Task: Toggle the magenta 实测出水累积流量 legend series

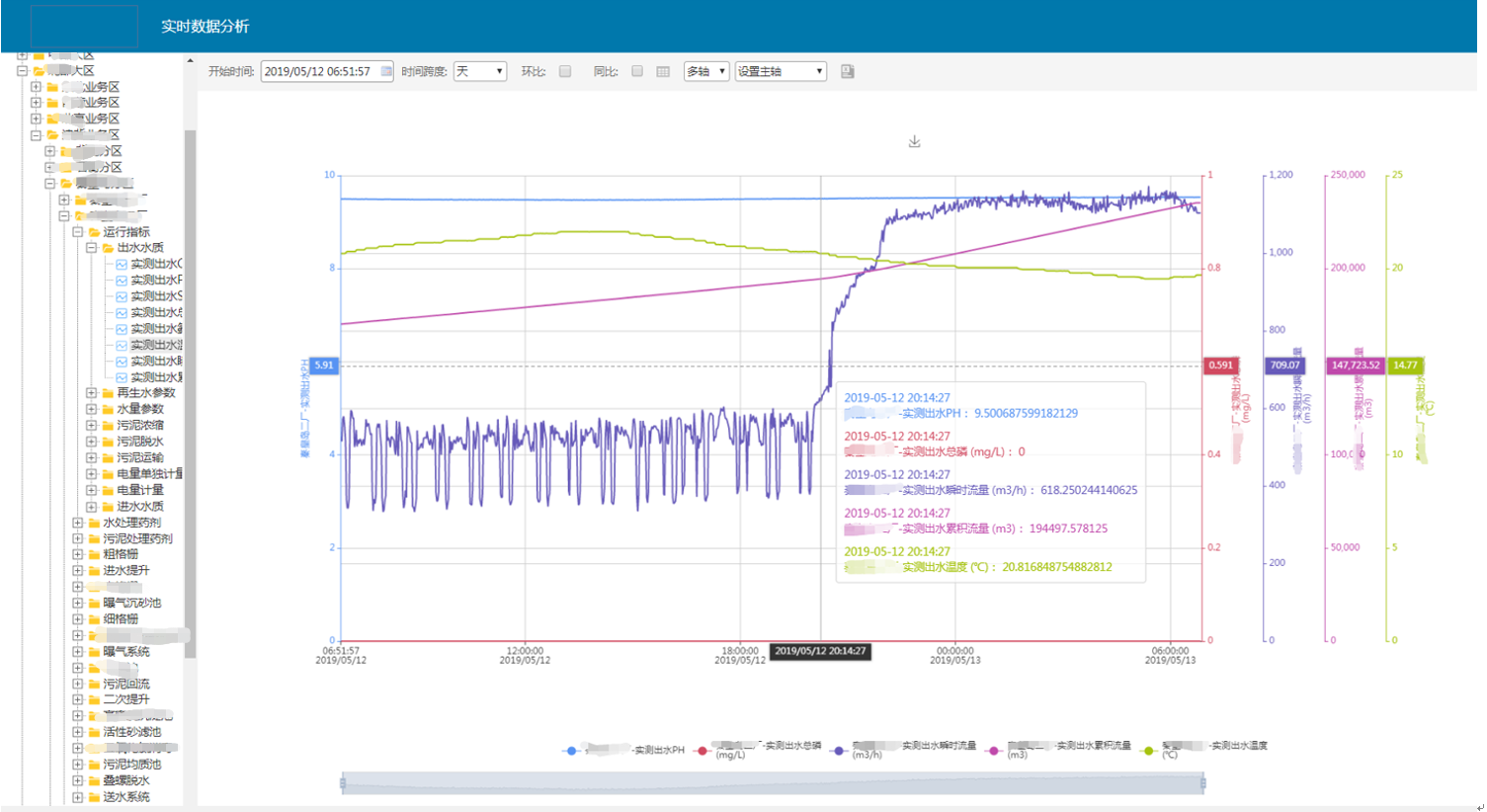Action: pos(994,751)
